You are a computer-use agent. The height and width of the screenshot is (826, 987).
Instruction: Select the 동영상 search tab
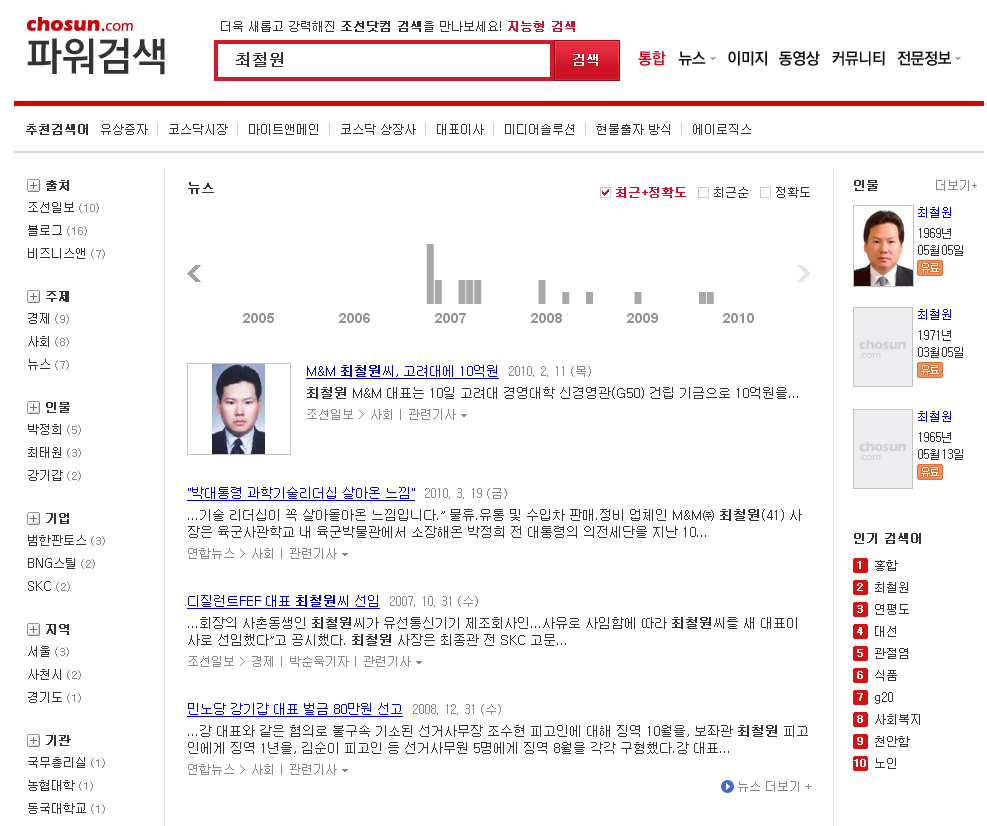point(799,59)
